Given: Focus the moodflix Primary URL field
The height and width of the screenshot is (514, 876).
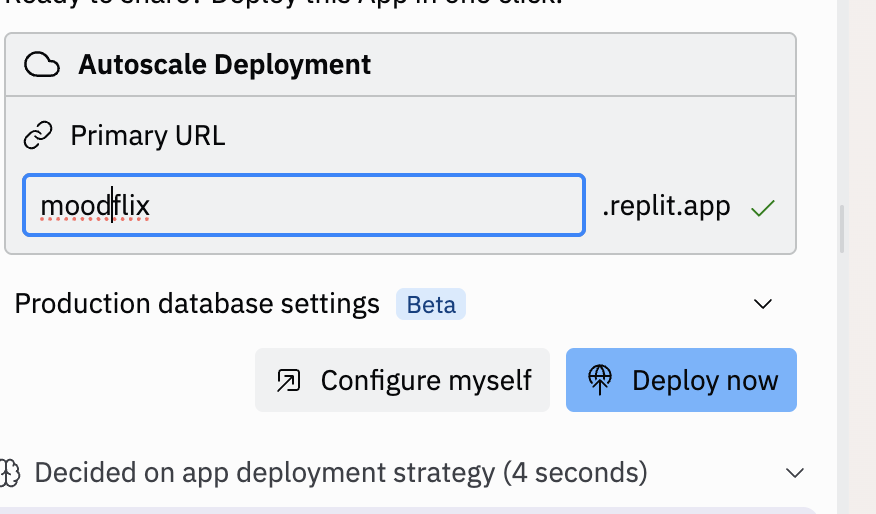Looking at the screenshot, I should click(x=304, y=205).
